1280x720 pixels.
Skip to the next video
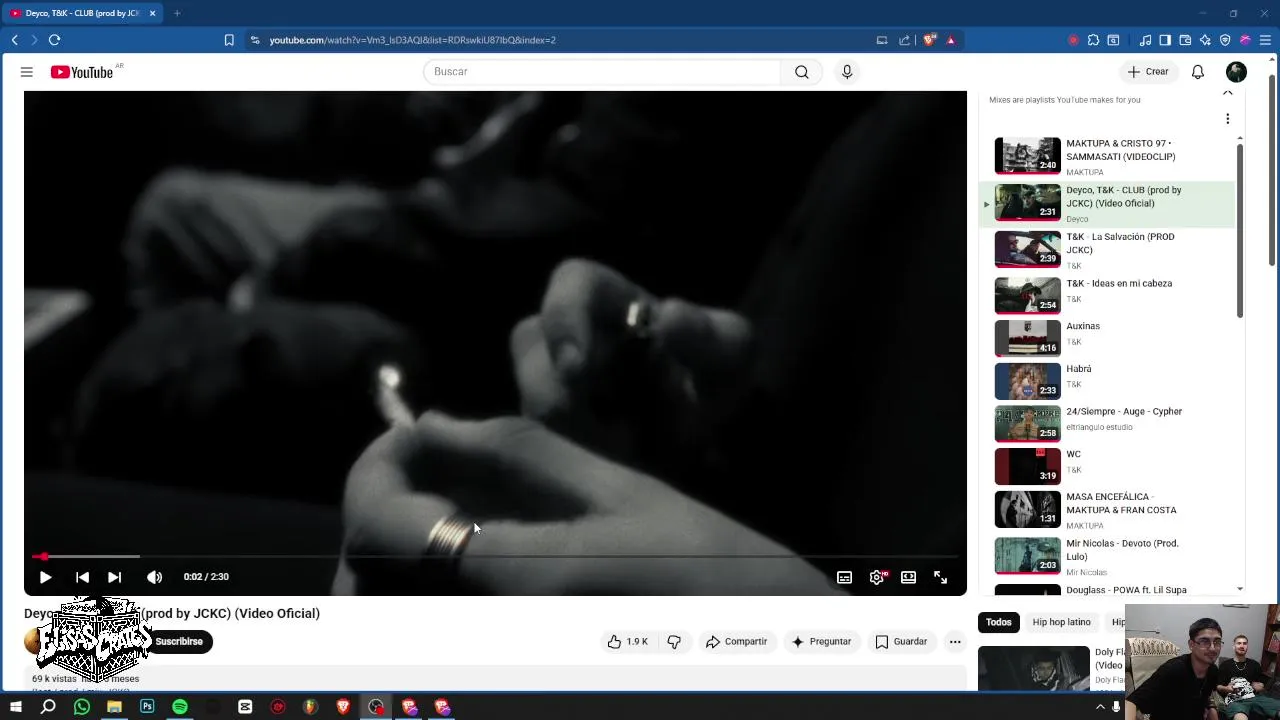coord(115,577)
